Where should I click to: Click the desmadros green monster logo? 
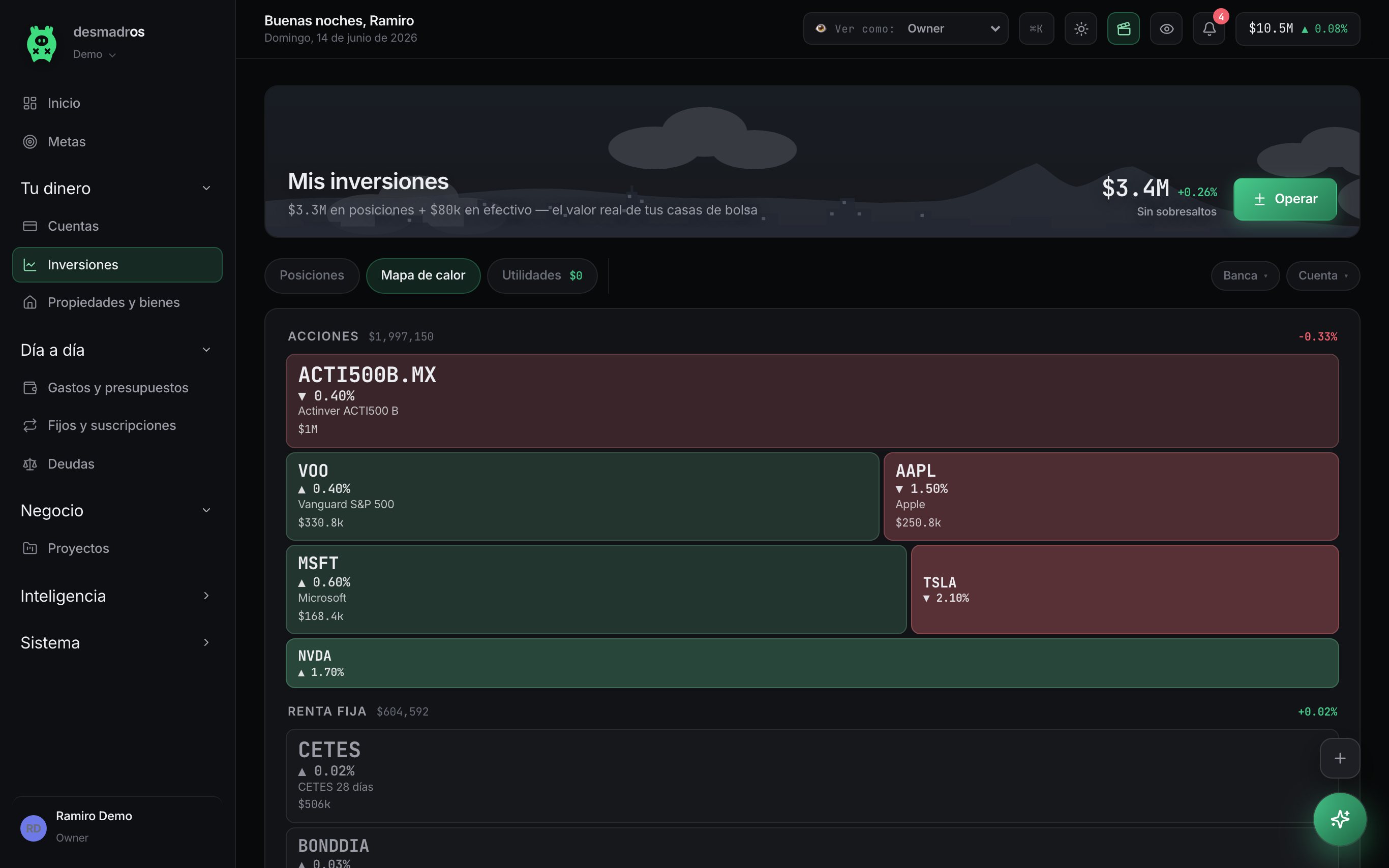(41, 44)
